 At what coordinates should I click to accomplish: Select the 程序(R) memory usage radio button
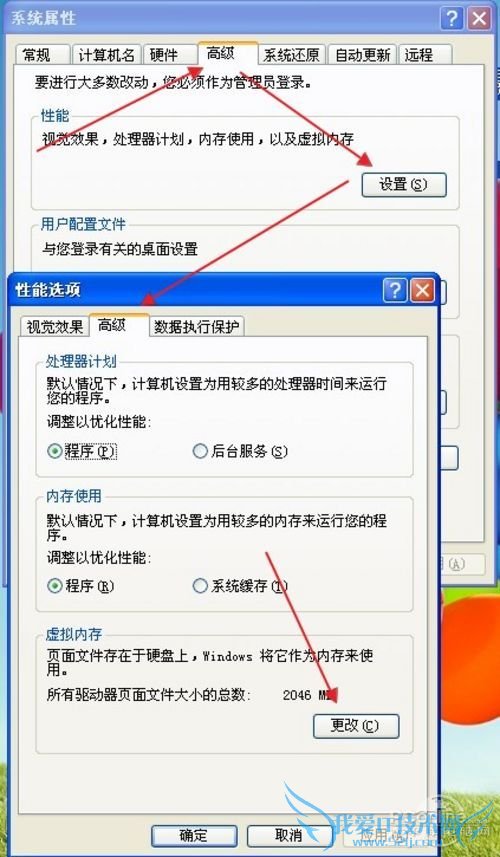click(x=54, y=586)
